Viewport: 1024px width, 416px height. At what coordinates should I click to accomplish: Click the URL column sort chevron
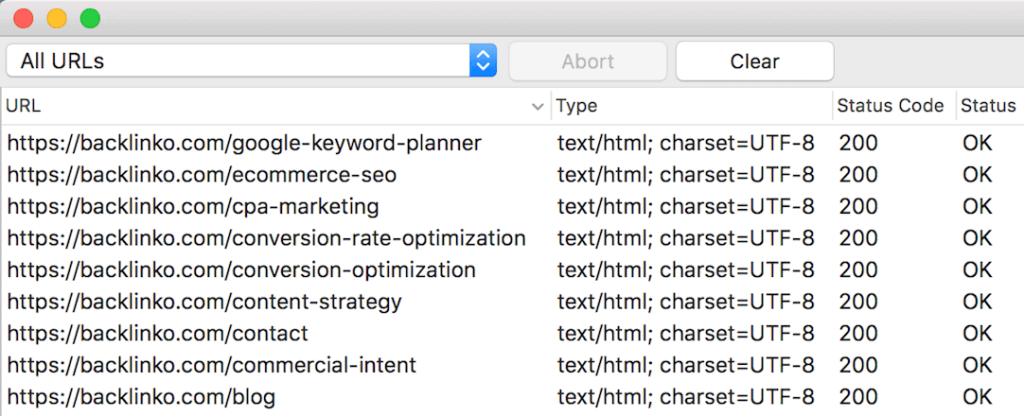coord(538,106)
